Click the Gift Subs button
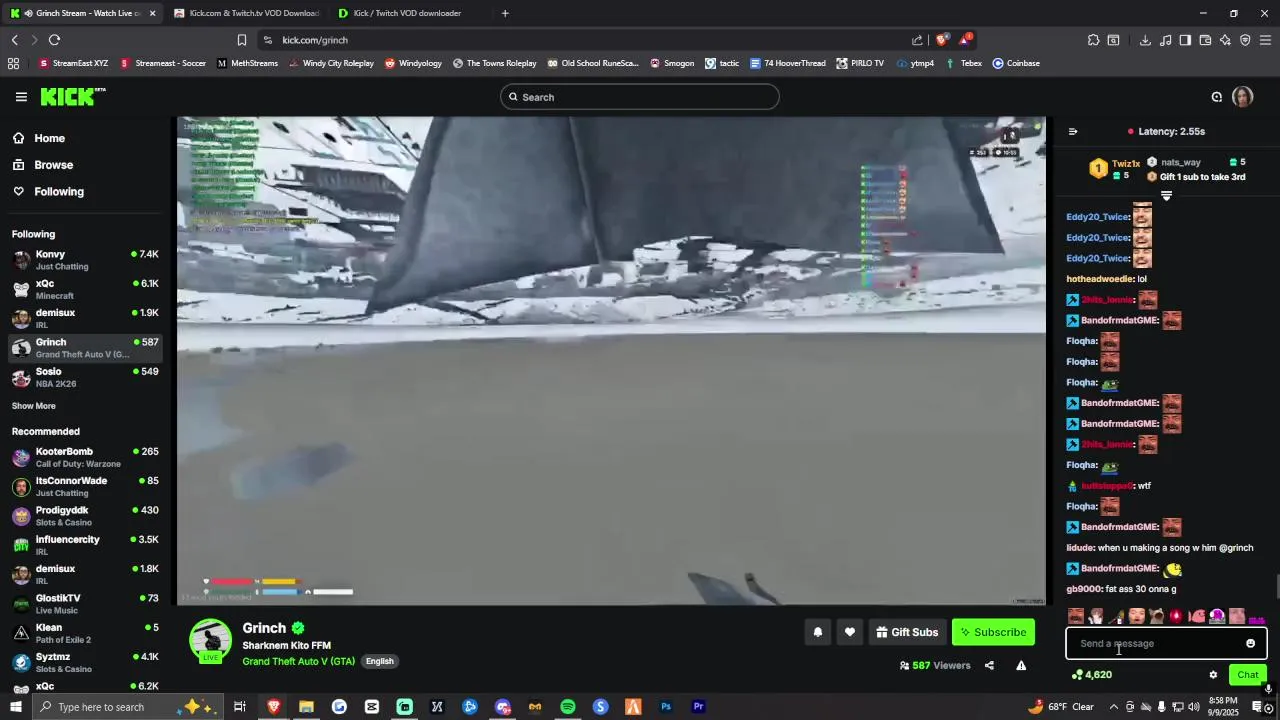This screenshot has height=720, width=1280. tap(907, 632)
